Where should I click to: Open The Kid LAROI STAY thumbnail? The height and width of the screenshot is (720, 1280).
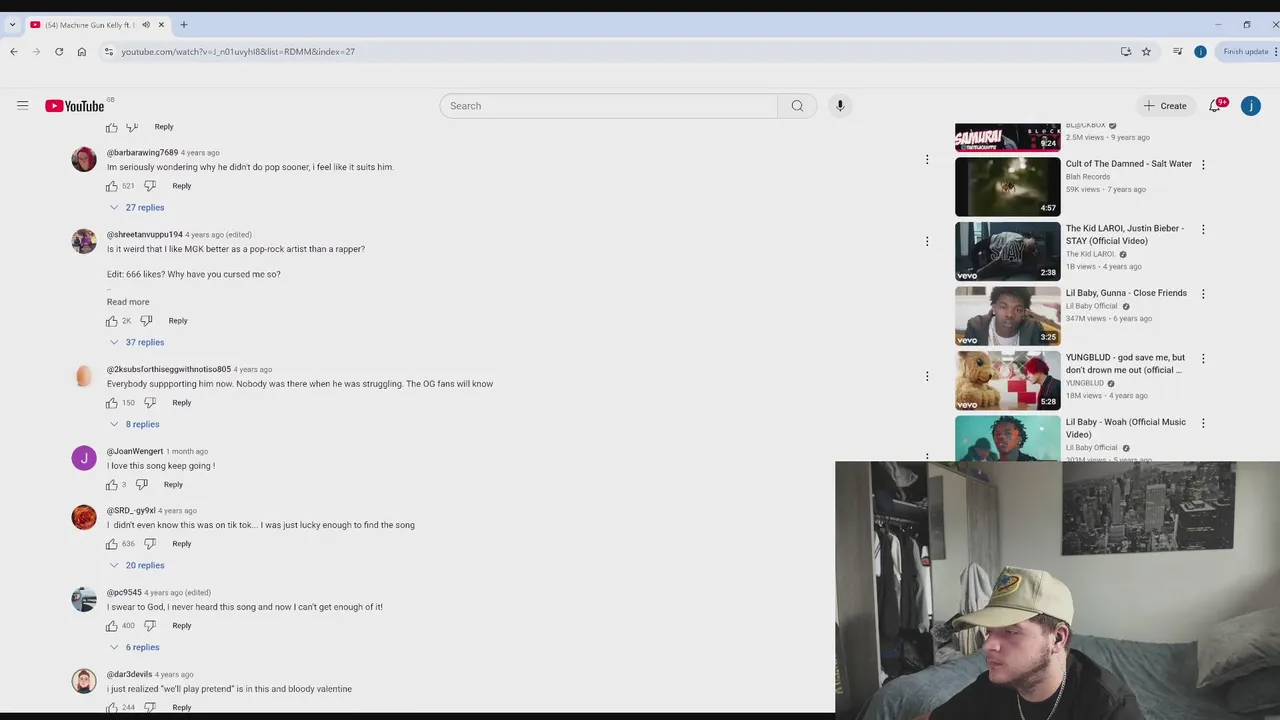[x=1007, y=251]
